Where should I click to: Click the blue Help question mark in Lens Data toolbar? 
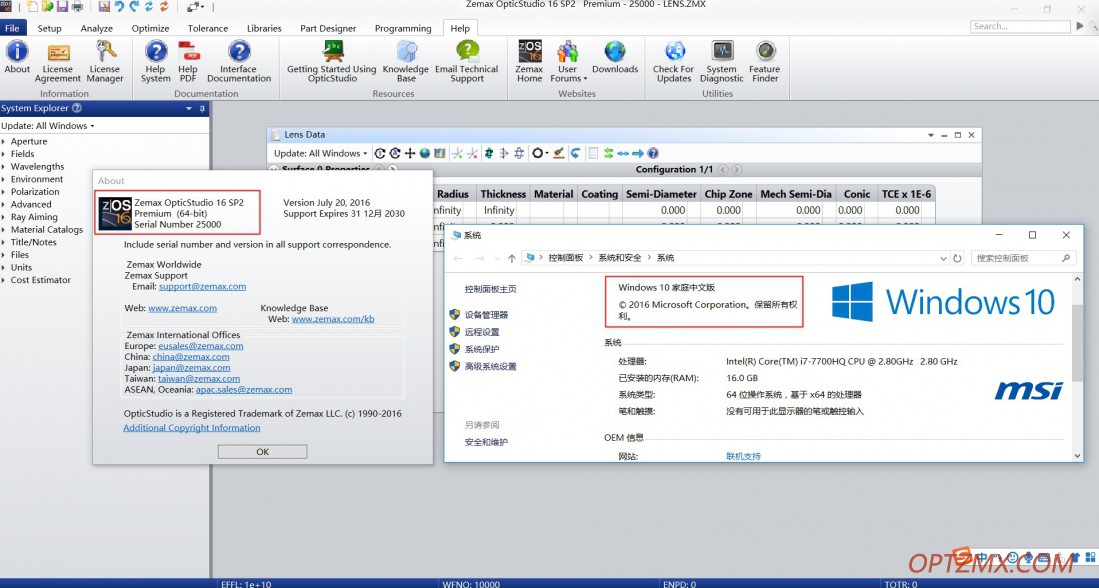click(653, 153)
